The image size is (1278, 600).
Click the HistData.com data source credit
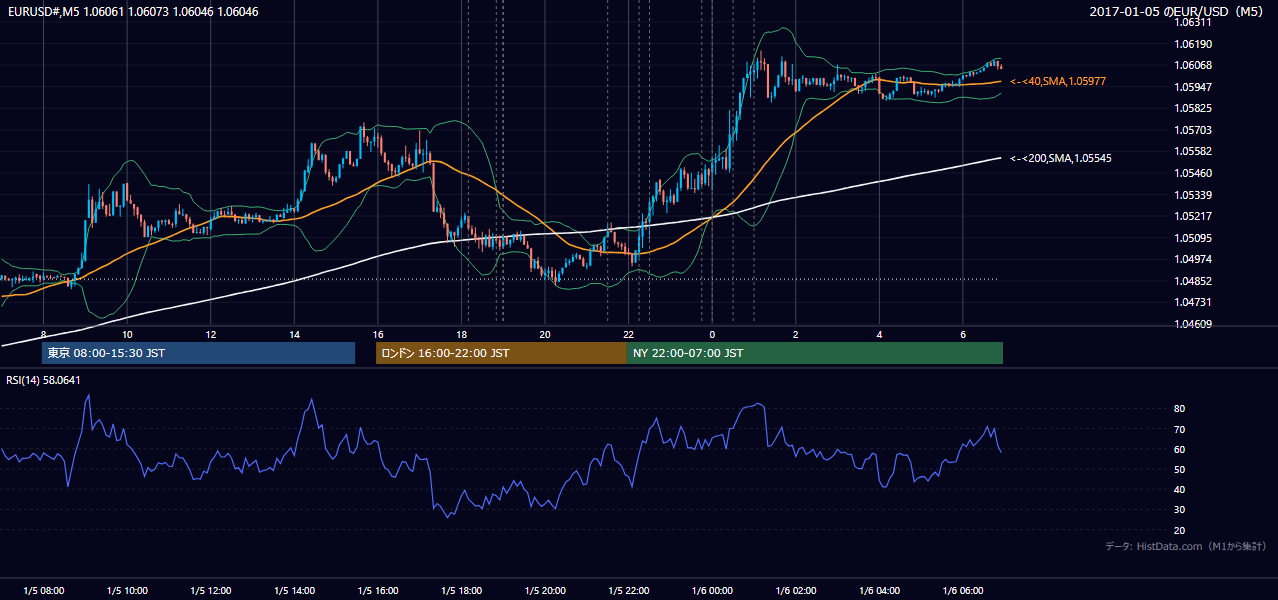coord(1186,546)
